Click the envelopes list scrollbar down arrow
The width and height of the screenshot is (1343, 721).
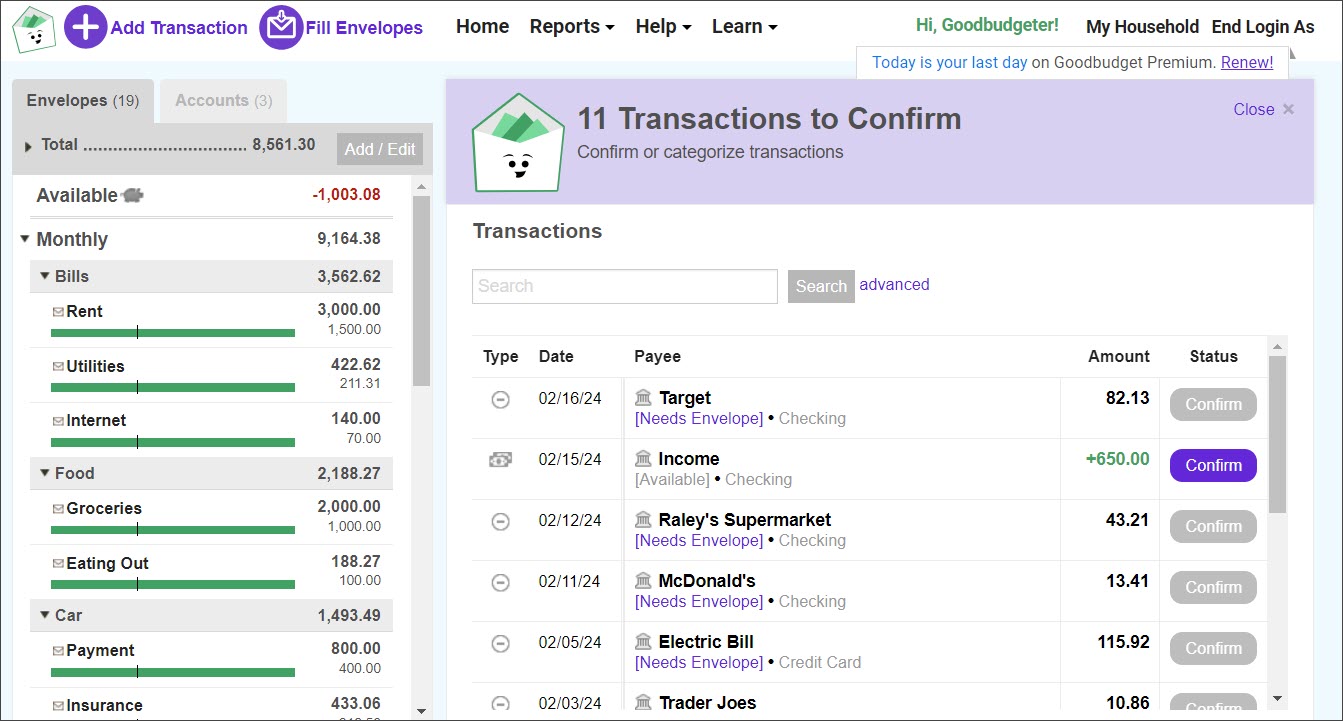pyautogui.click(x=421, y=711)
